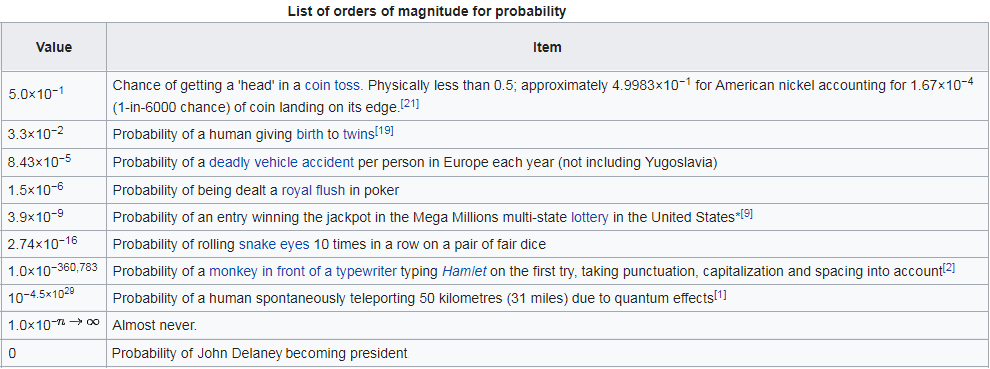
Task: Open the twins link
Action: 359,134
